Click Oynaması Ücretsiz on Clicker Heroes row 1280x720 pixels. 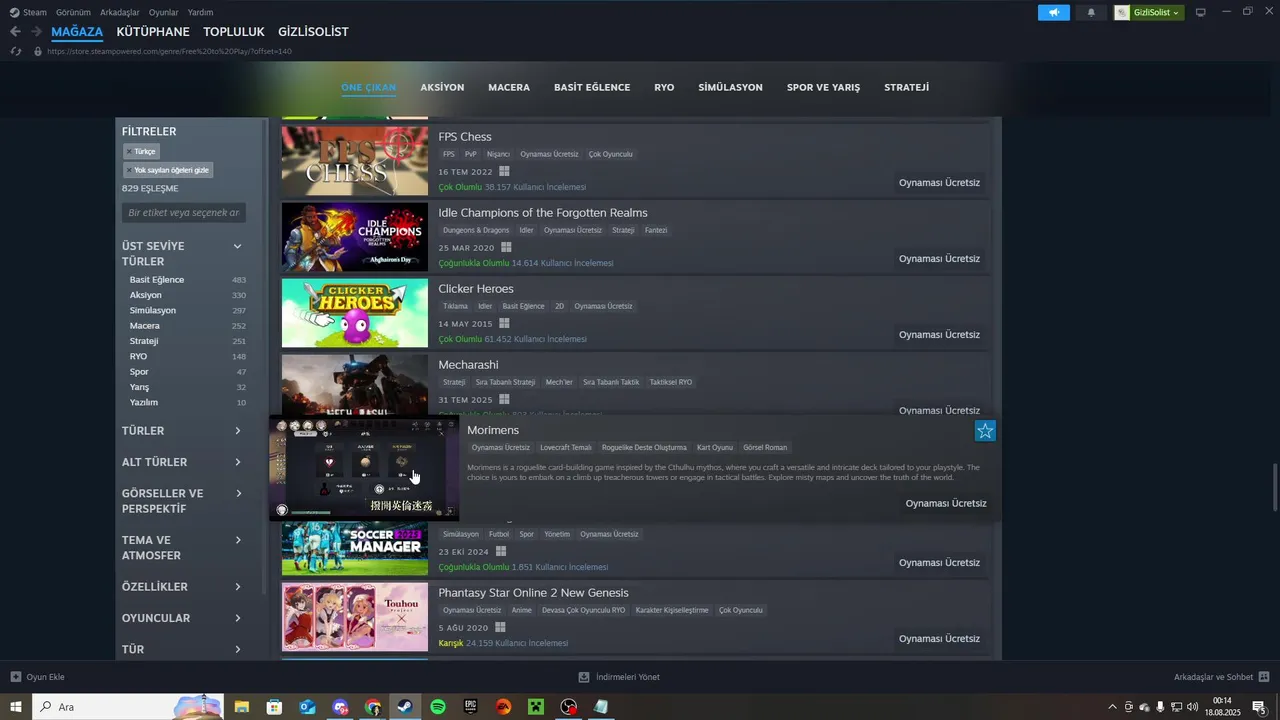pyautogui.click(x=939, y=335)
